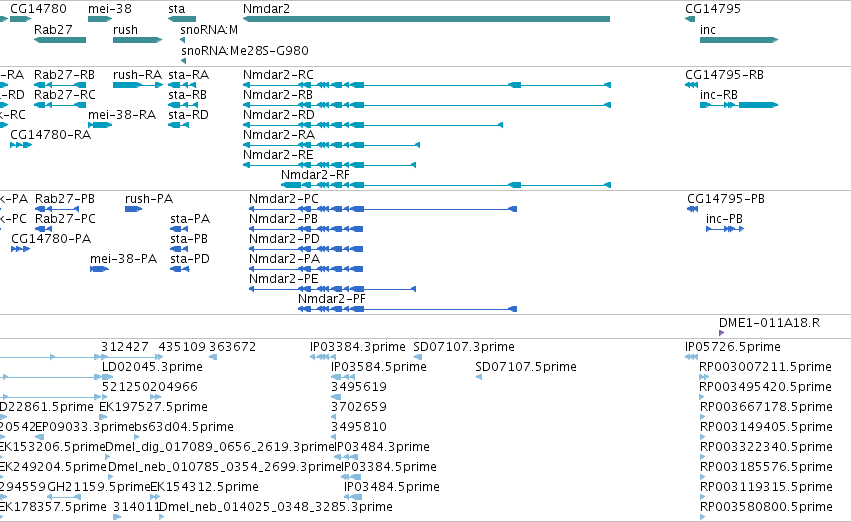Click protein Nmdar2-PB

pyautogui.click(x=283, y=219)
